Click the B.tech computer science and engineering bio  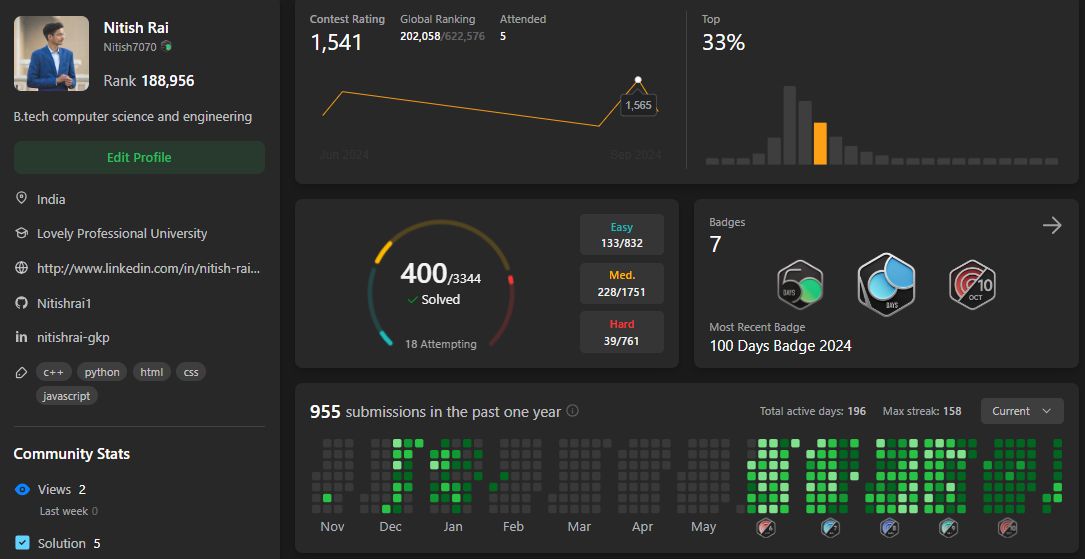[133, 117]
